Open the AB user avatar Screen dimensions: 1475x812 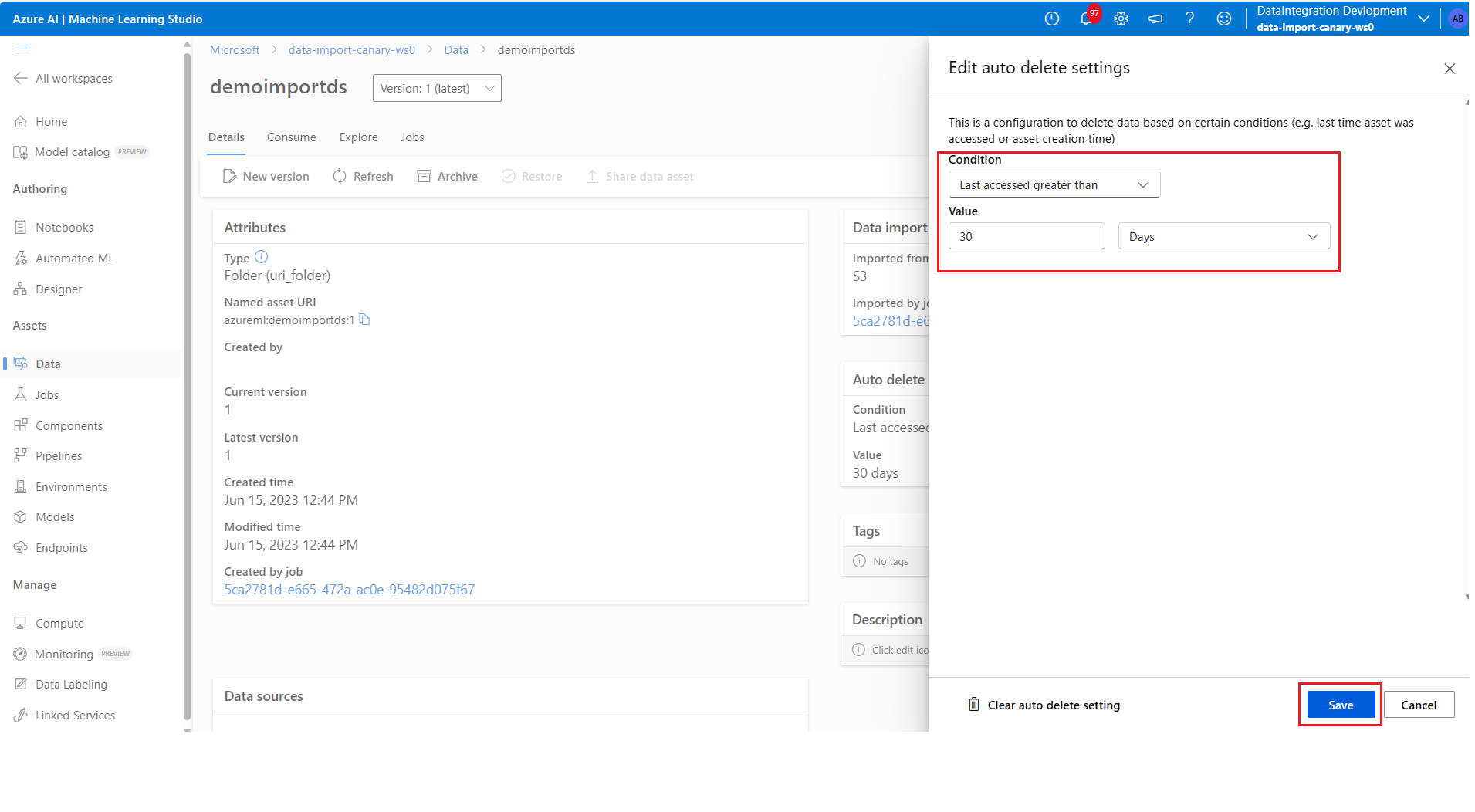pyautogui.click(x=1457, y=19)
